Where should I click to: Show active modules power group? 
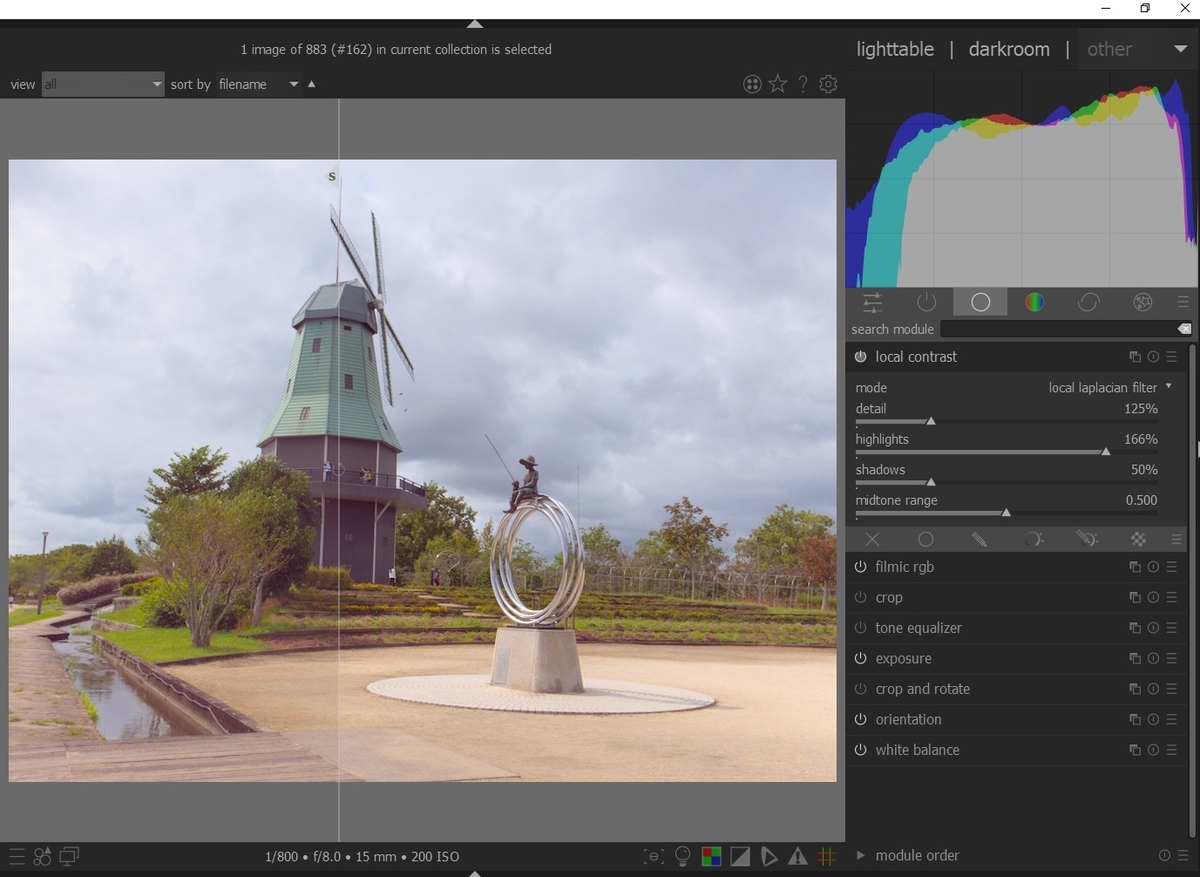click(926, 302)
